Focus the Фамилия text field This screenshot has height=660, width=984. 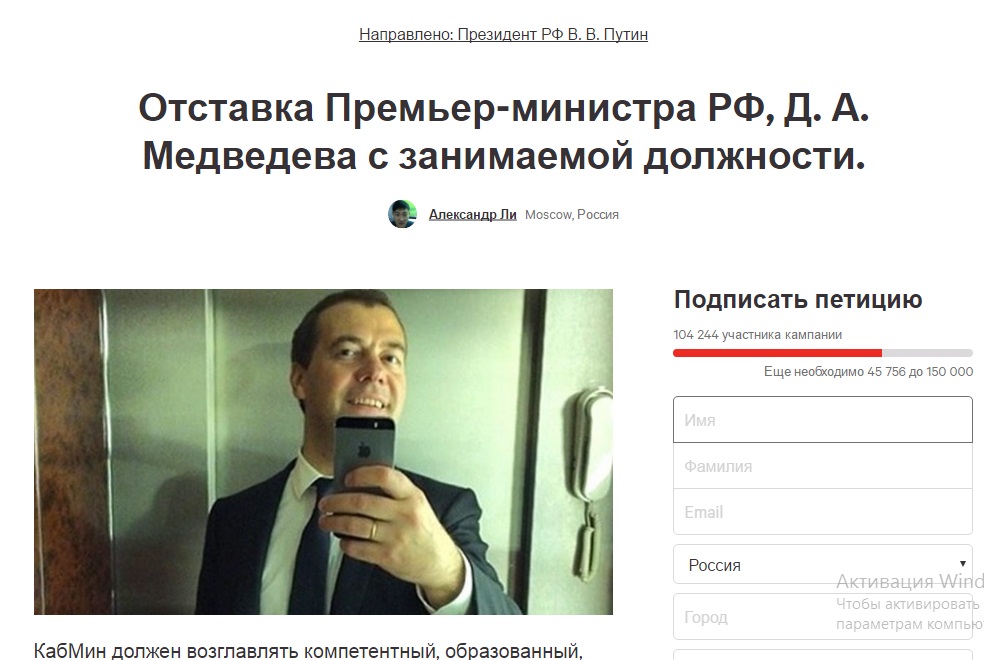coord(823,466)
